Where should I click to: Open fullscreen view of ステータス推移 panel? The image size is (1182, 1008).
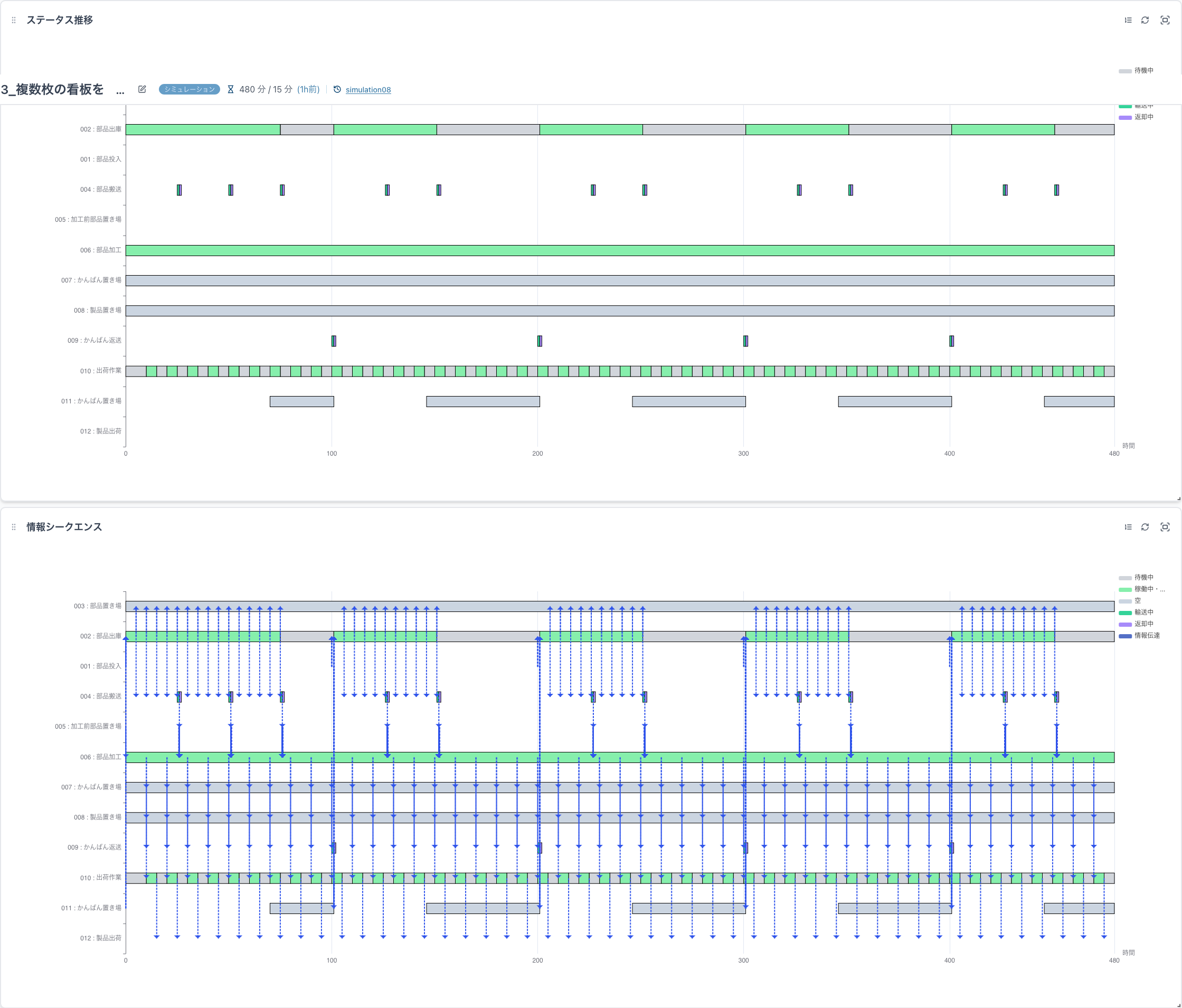click(1165, 20)
